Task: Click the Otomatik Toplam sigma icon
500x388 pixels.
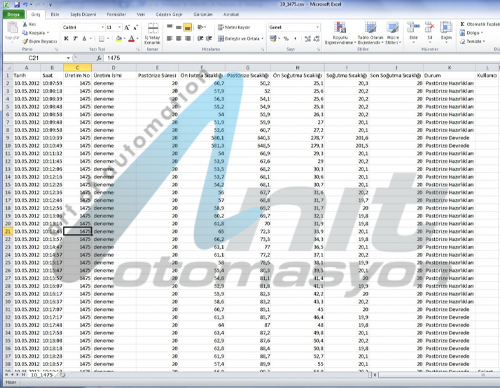Action: (x=463, y=24)
